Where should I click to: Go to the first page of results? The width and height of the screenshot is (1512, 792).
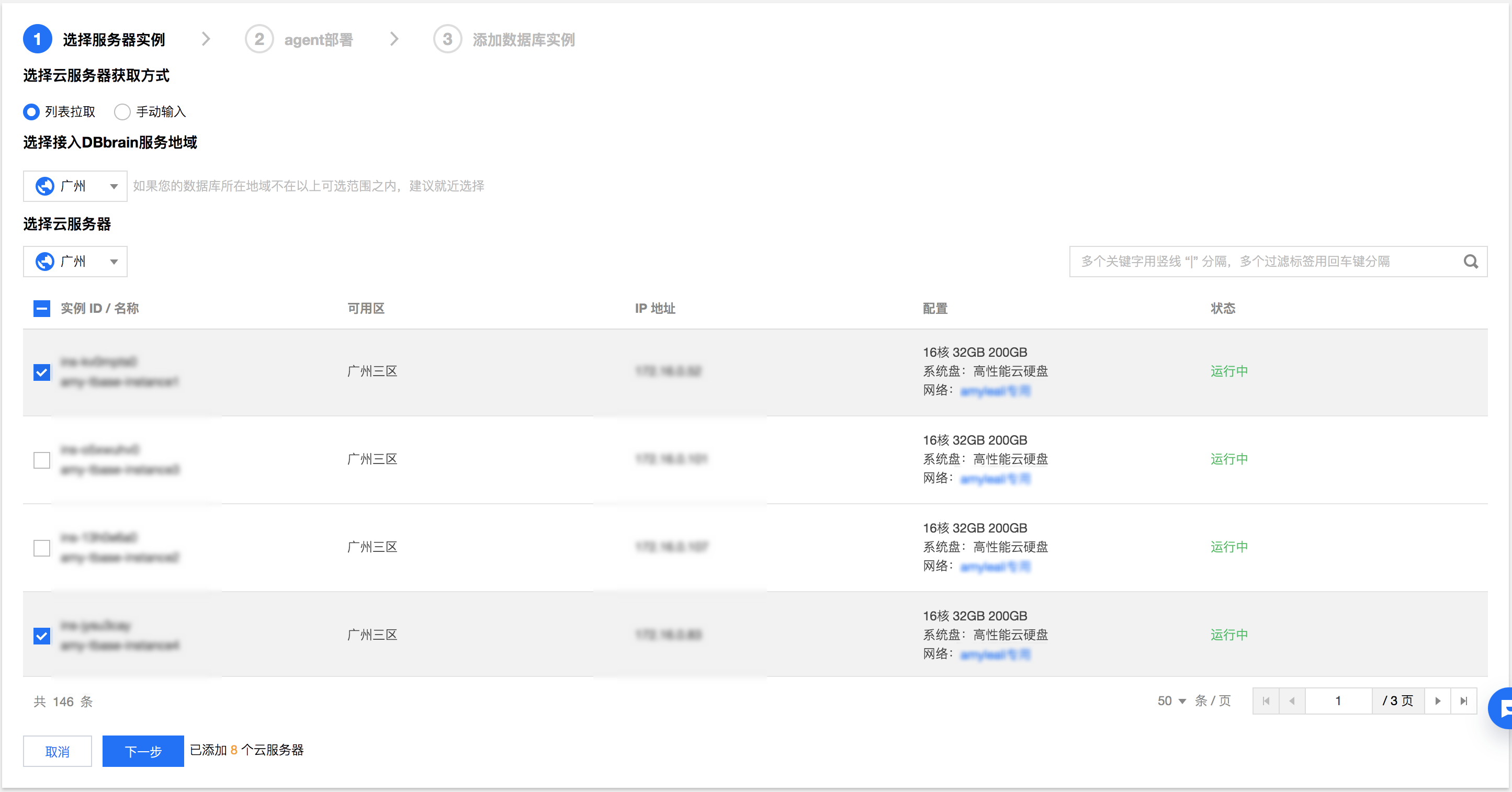pos(1266,701)
